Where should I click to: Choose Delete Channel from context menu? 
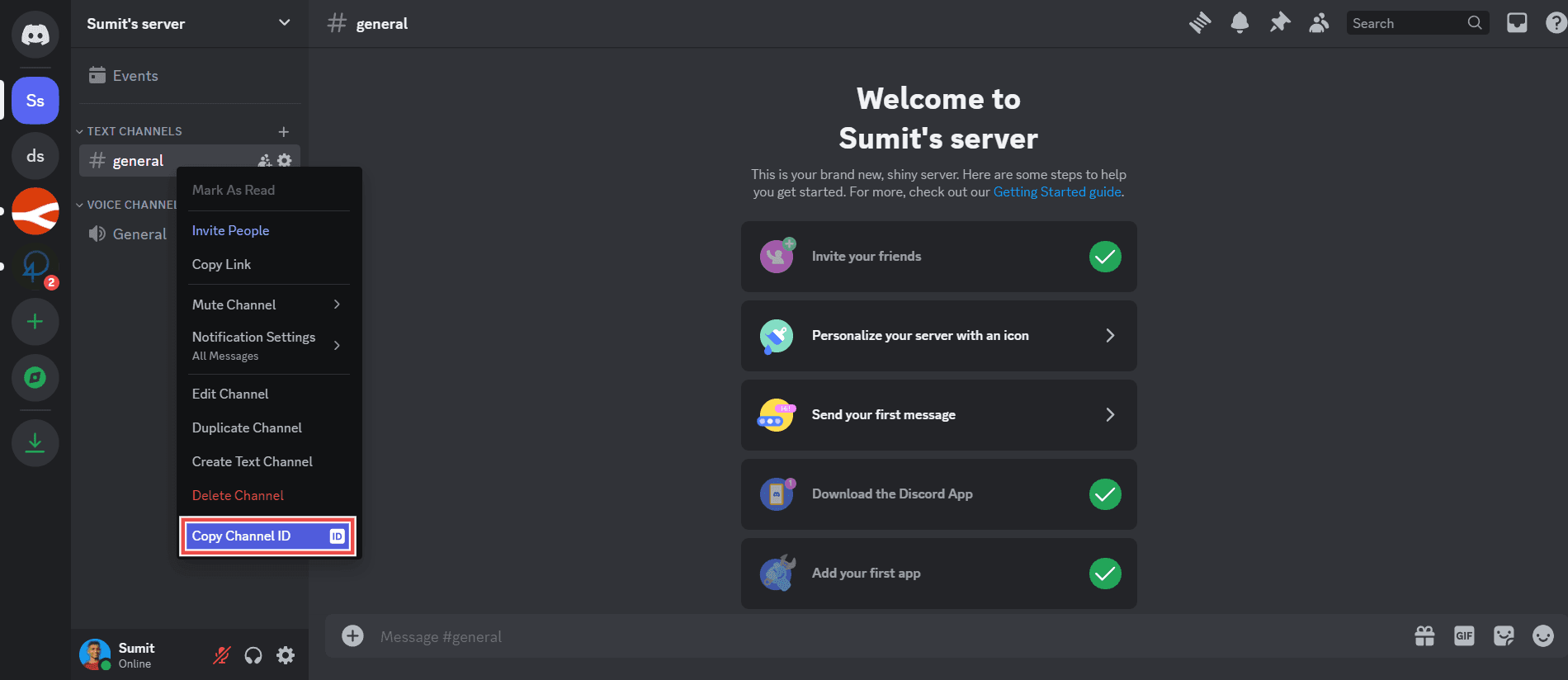click(x=238, y=495)
